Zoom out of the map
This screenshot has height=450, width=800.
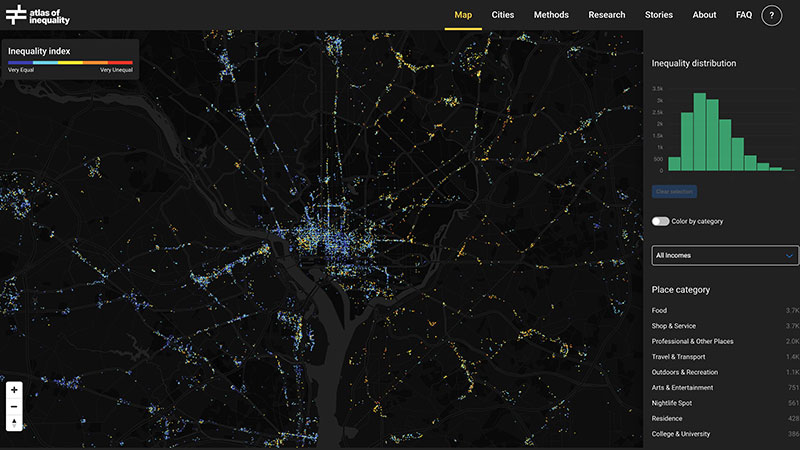tap(14, 407)
